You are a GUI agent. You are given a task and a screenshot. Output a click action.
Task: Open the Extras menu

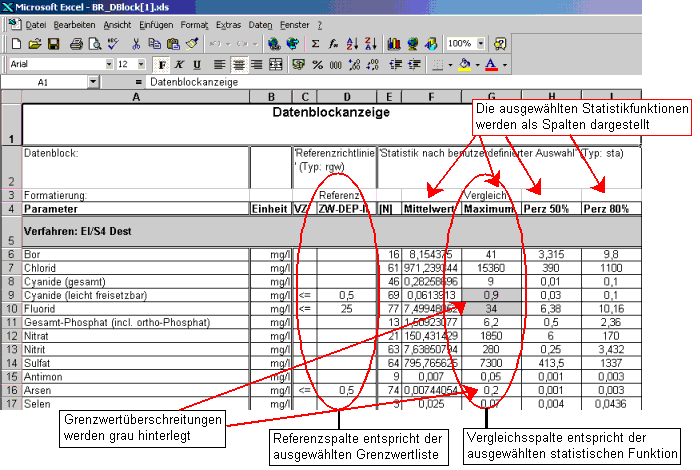point(231,23)
